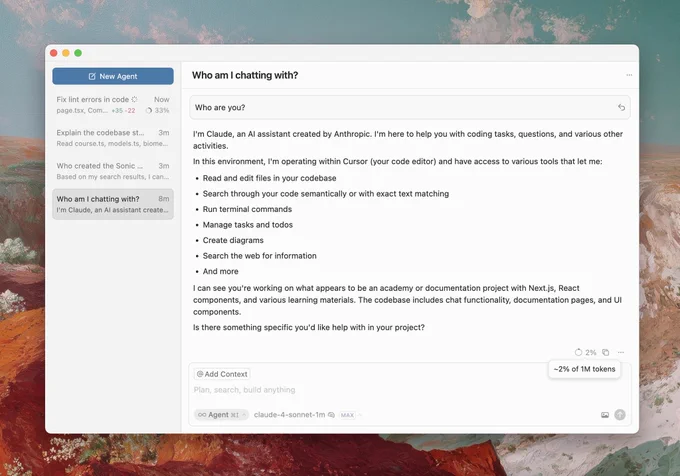
Task: Click the yellow minimize window button
Action: [66, 53]
